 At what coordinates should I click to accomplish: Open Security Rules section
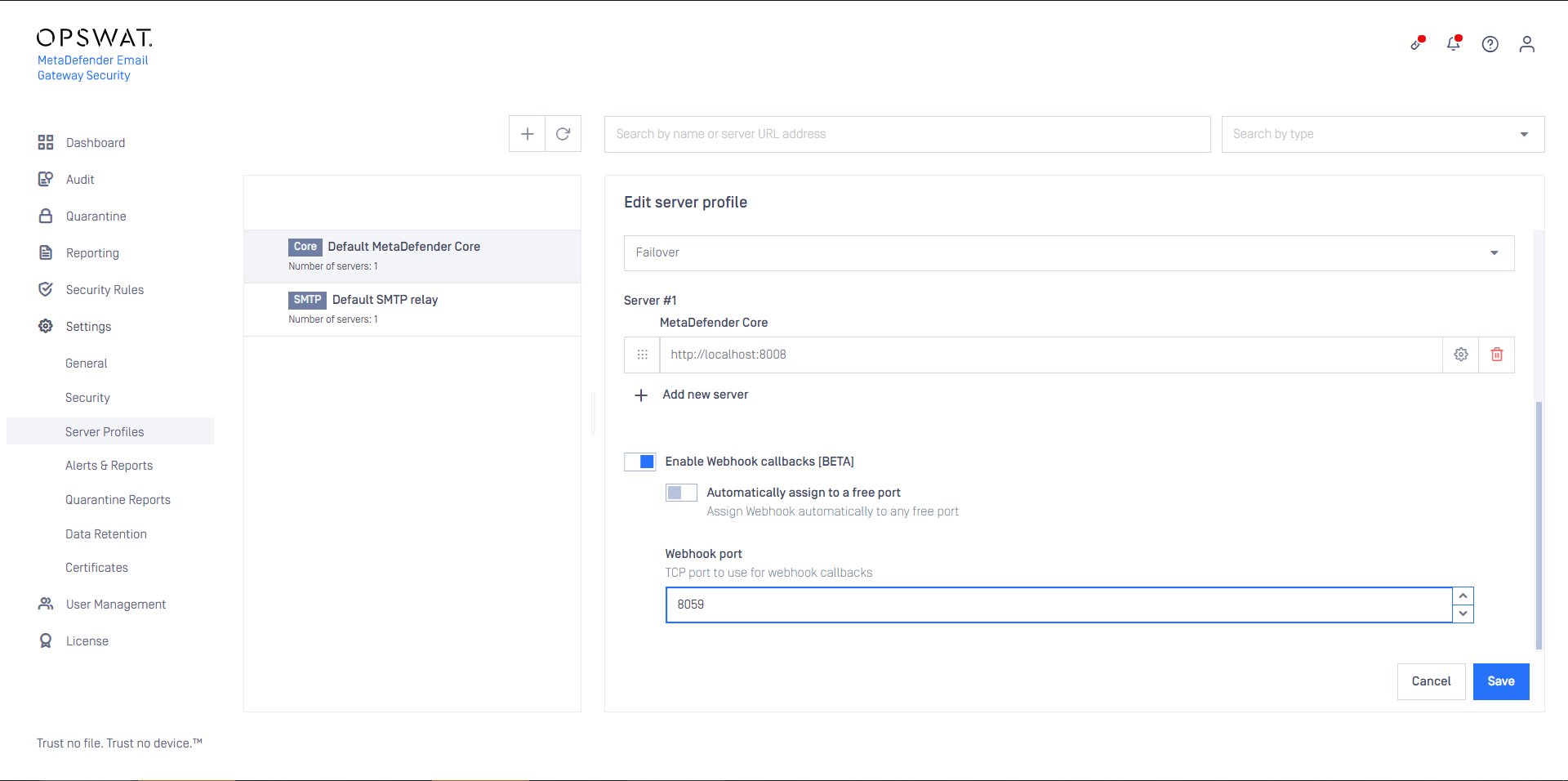(x=105, y=289)
